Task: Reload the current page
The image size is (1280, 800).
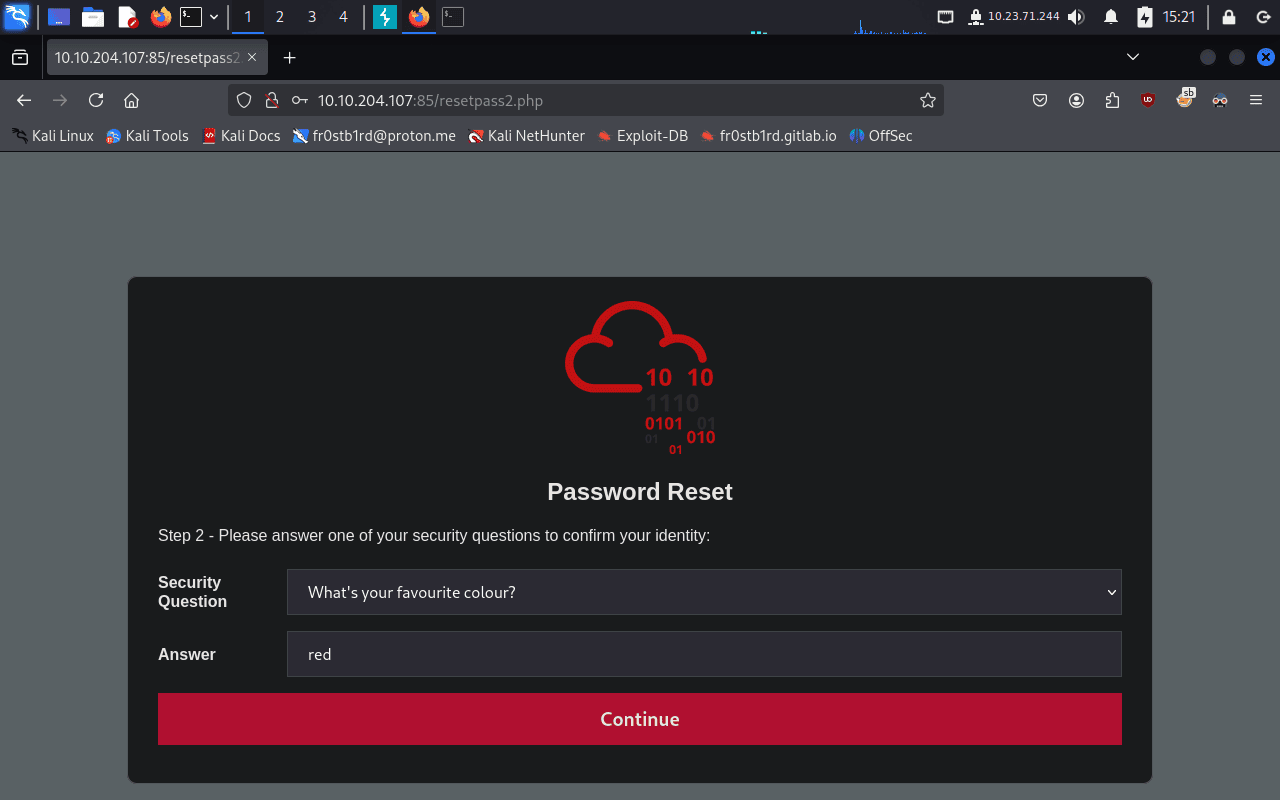Action: tap(96, 100)
